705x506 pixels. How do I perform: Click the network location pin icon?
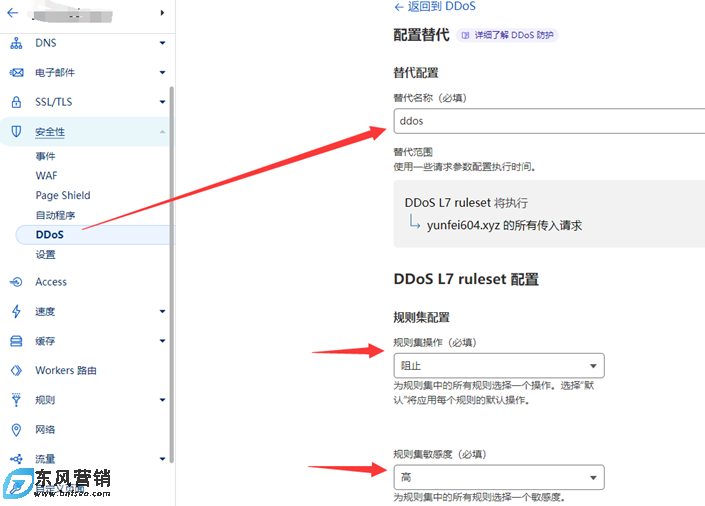point(16,430)
